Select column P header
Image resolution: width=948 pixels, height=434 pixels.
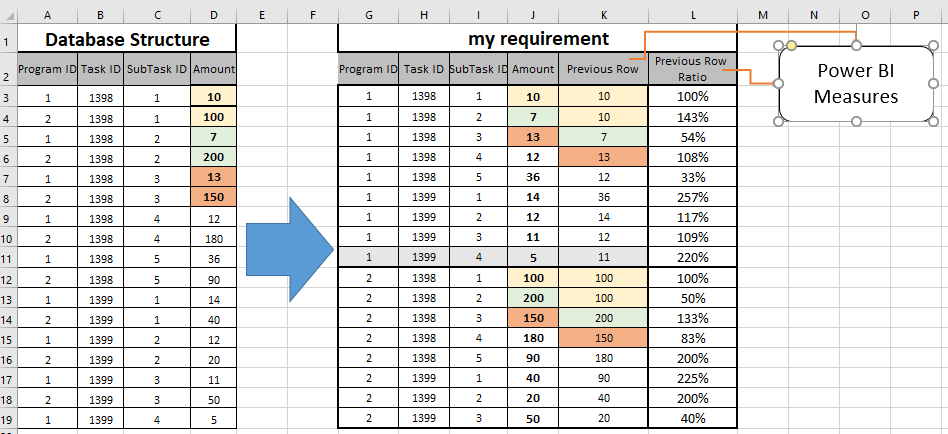[x=916, y=15]
